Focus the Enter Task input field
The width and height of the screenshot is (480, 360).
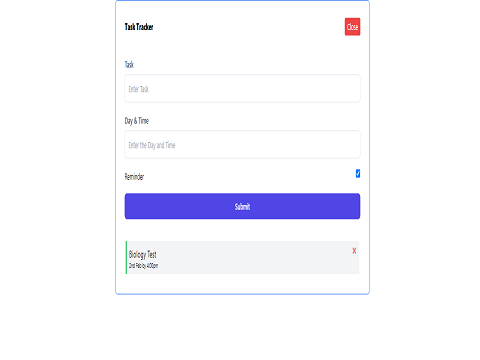[x=242, y=89]
